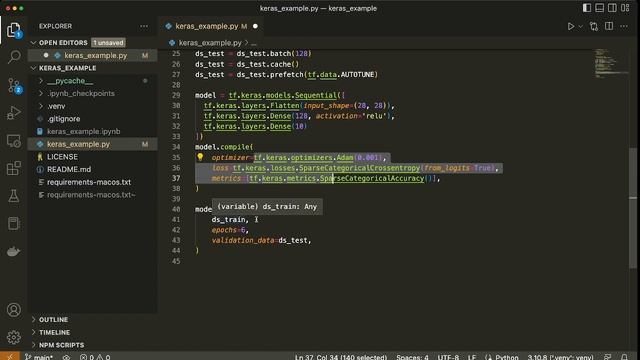Click the UTF-8 encoding indicator

tap(448, 357)
